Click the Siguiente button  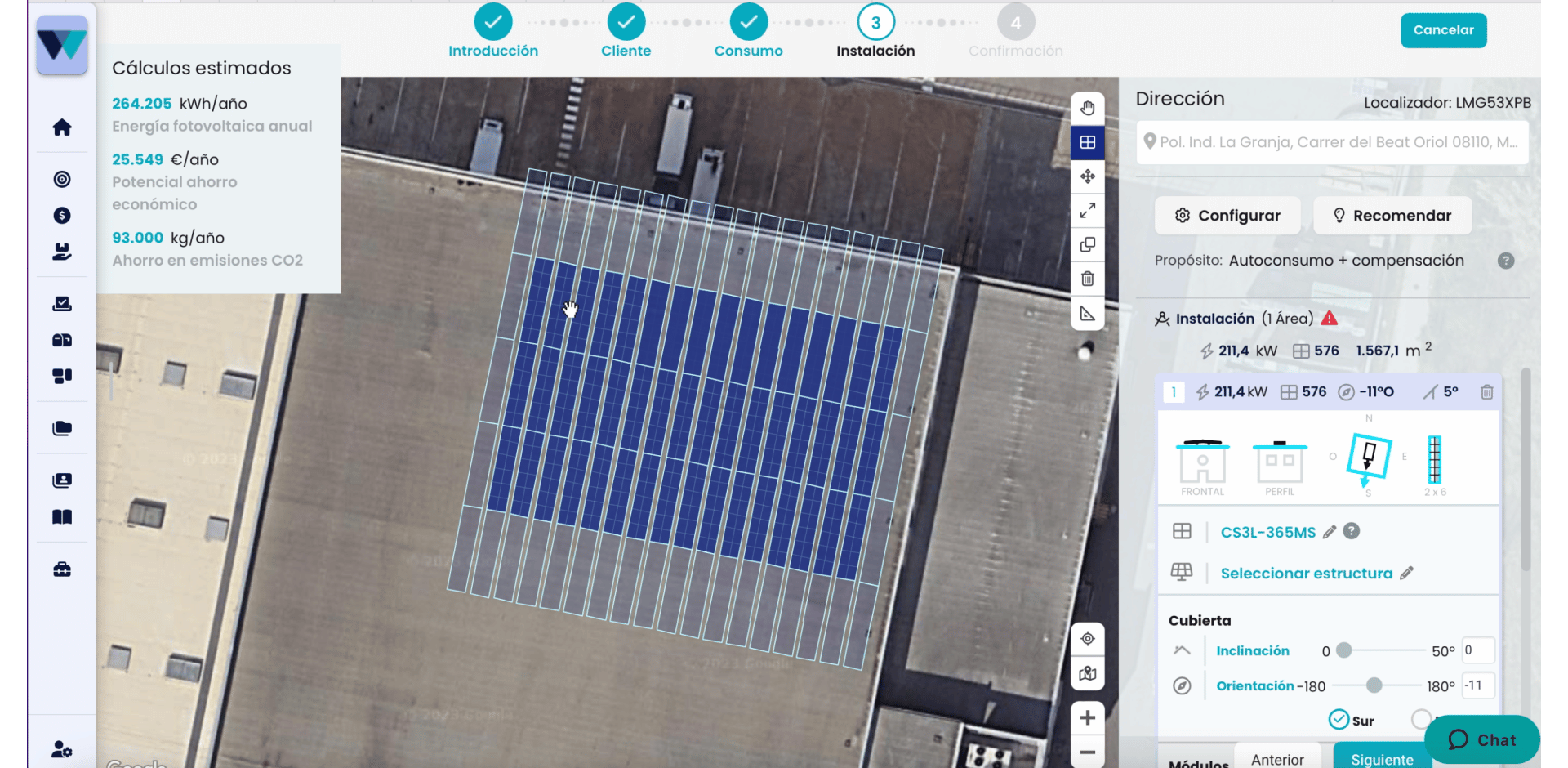click(x=1382, y=759)
